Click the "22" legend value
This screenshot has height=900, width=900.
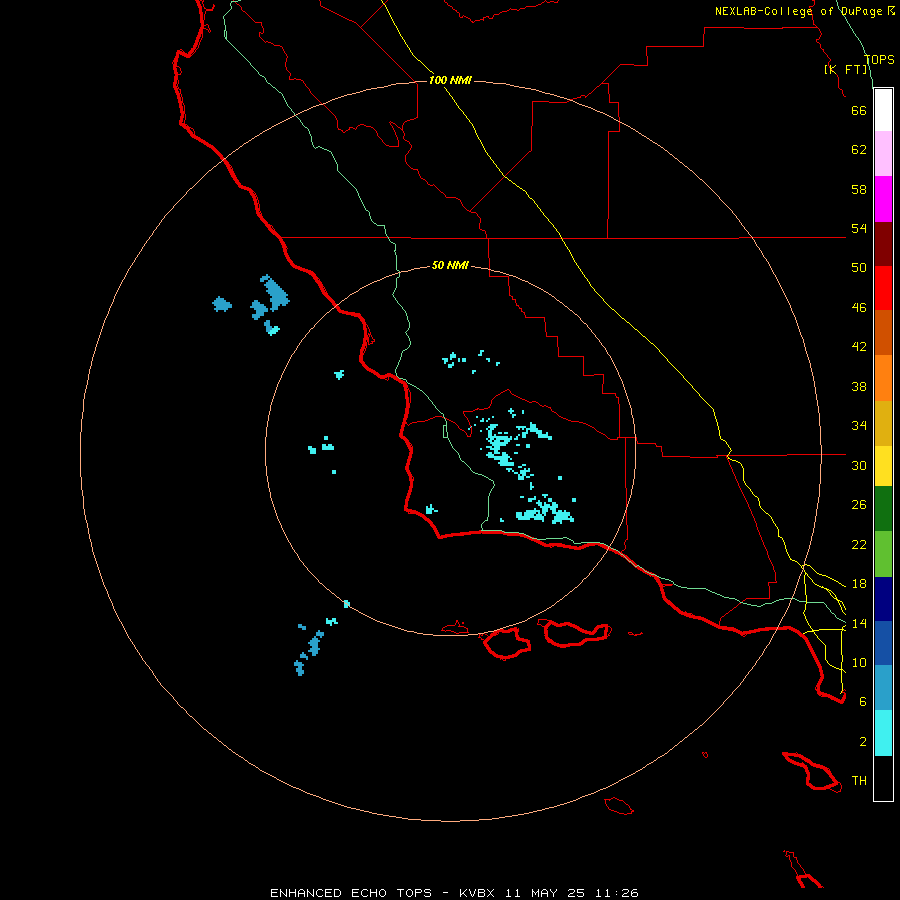[x=859, y=545]
